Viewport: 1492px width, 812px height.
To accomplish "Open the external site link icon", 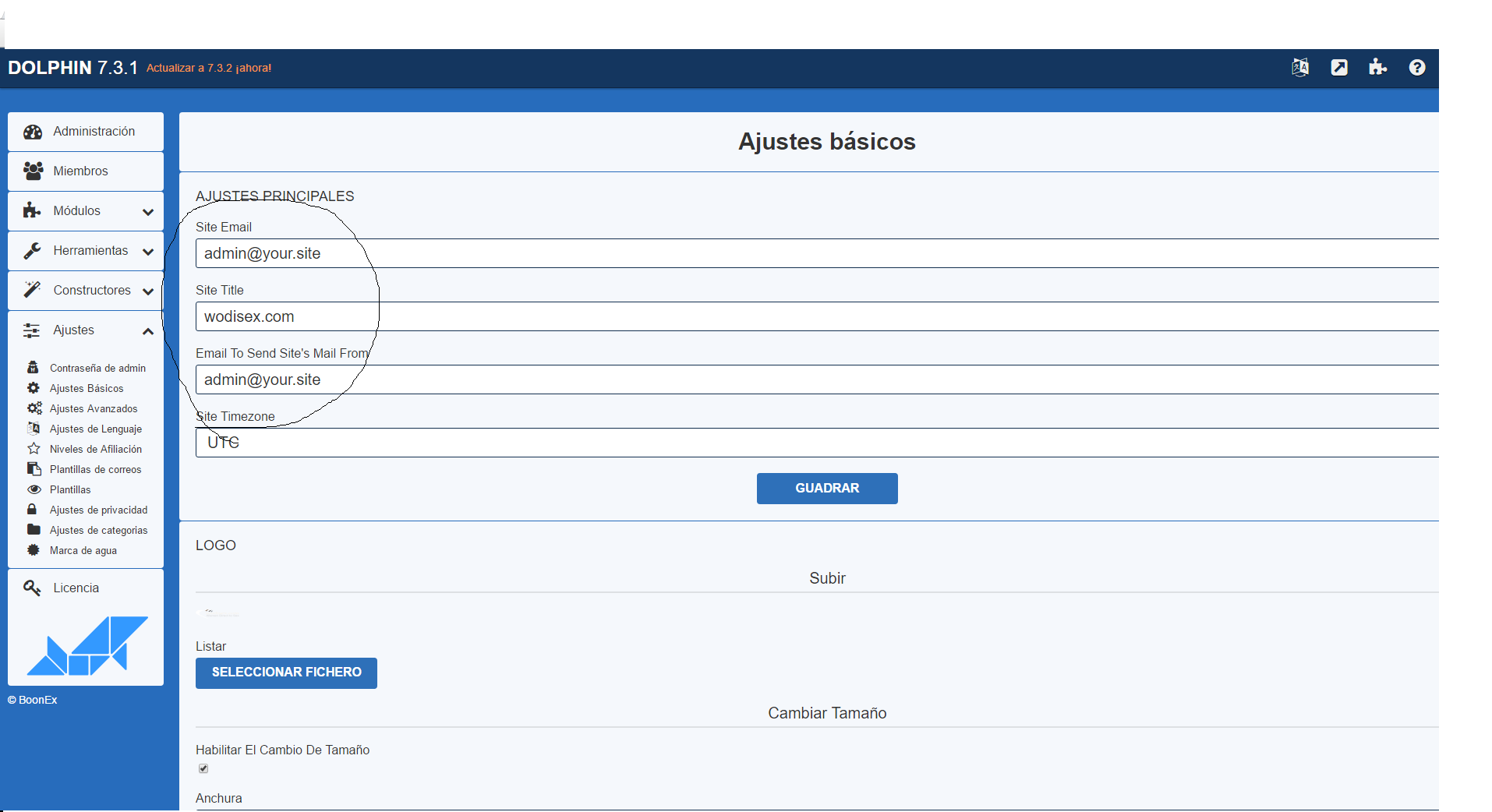I will click(1339, 68).
